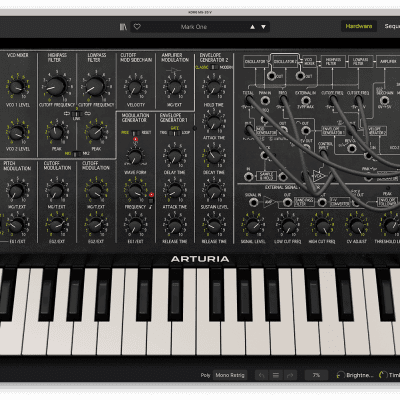
Task: Click the CV Adjust knob
Action: [356, 226]
